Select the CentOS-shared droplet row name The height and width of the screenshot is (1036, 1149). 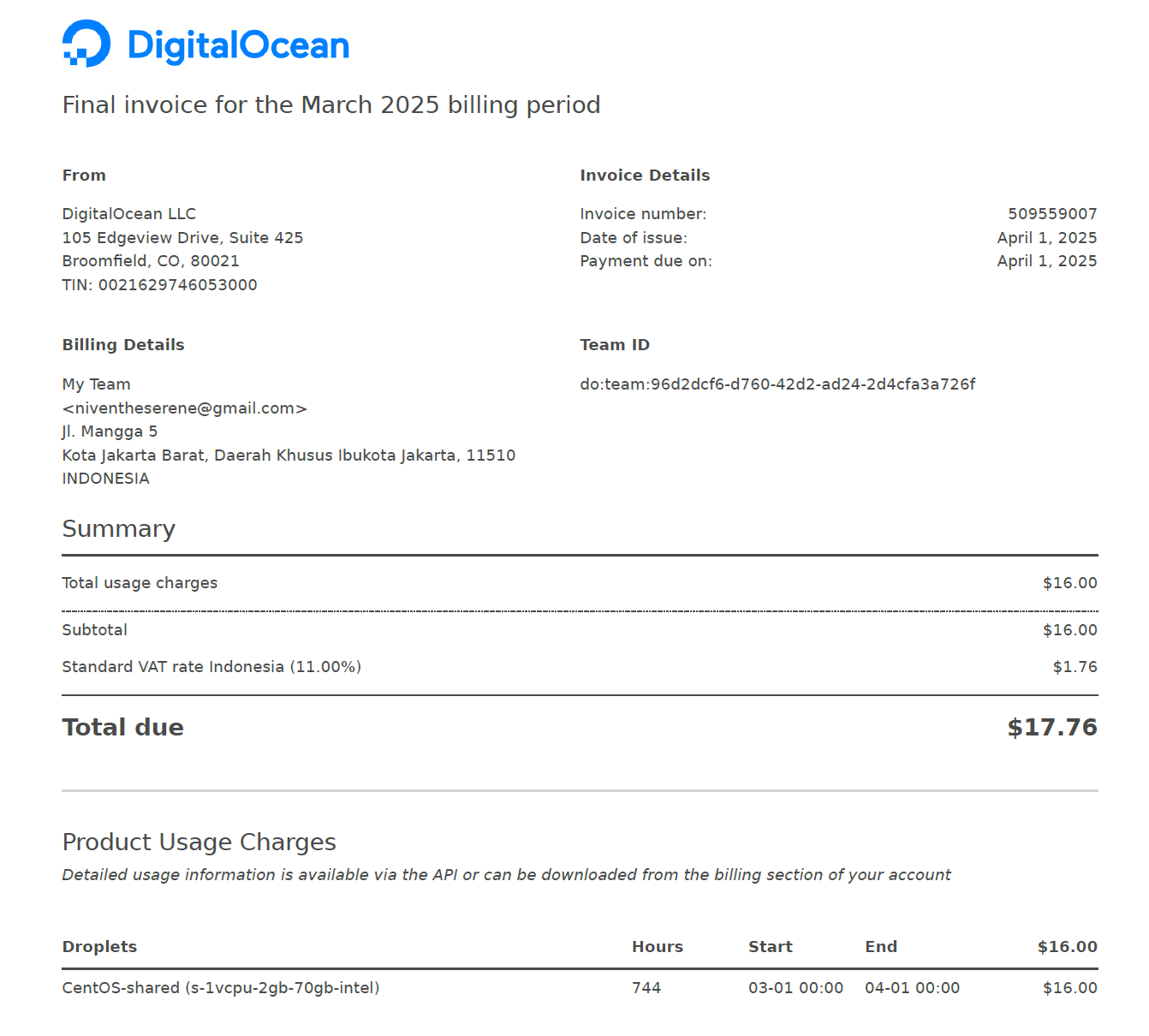(x=221, y=988)
